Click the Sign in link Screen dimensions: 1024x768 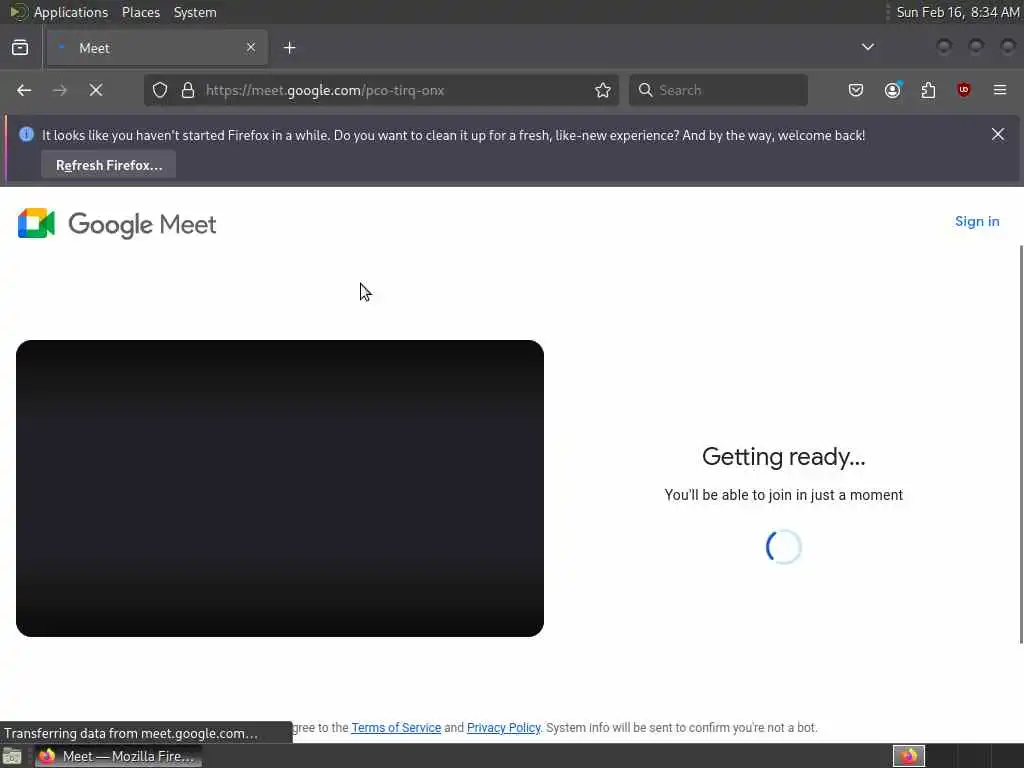click(x=977, y=221)
